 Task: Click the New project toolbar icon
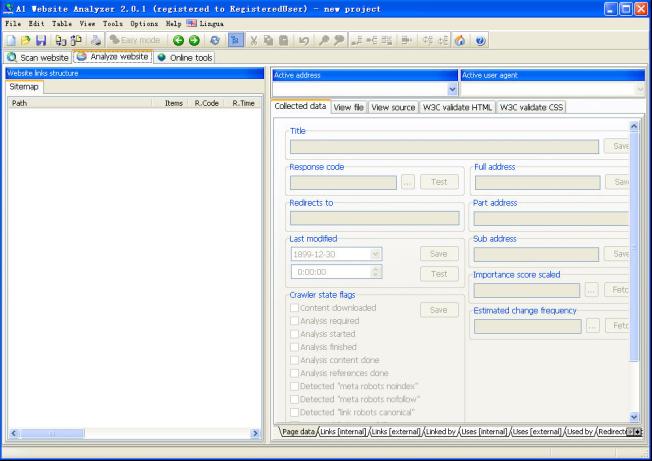point(11,40)
